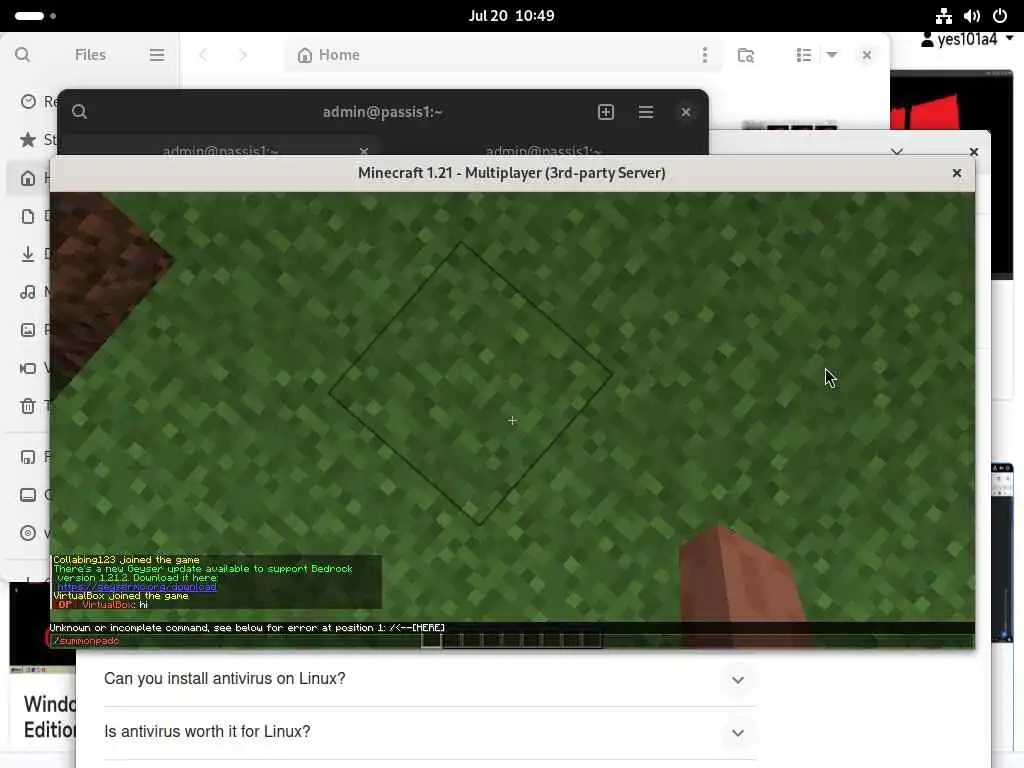The image size is (1024, 768).
Task: Open Trash icon in Files sidebar
Action: pyautogui.click(x=28, y=406)
